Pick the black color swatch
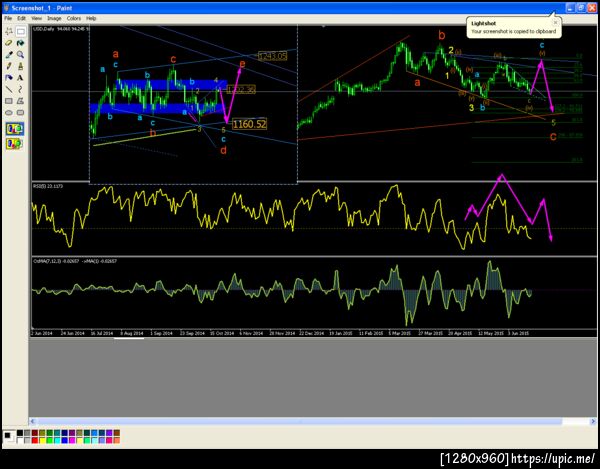Image resolution: width=600 pixels, height=469 pixels. click(x=20, y=433)
